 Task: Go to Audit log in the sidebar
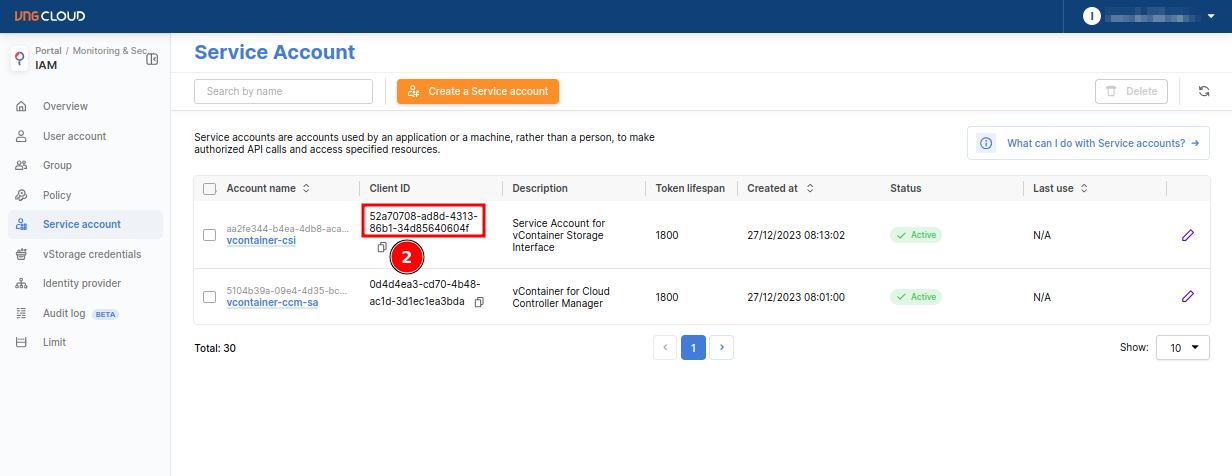pyautogui.click(x=64, y=313)
